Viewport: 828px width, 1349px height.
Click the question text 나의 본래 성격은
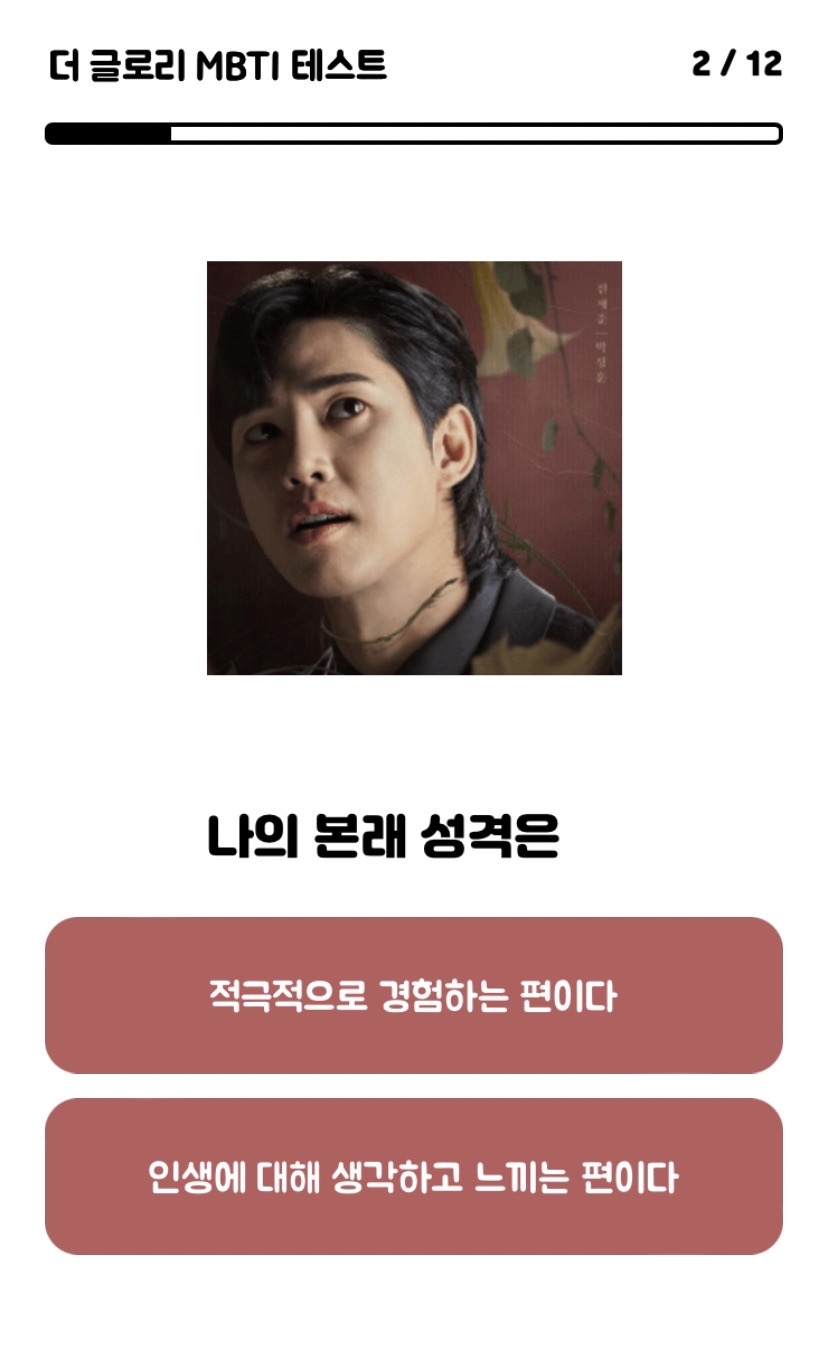pyautogui.click(x=382, y=837)
